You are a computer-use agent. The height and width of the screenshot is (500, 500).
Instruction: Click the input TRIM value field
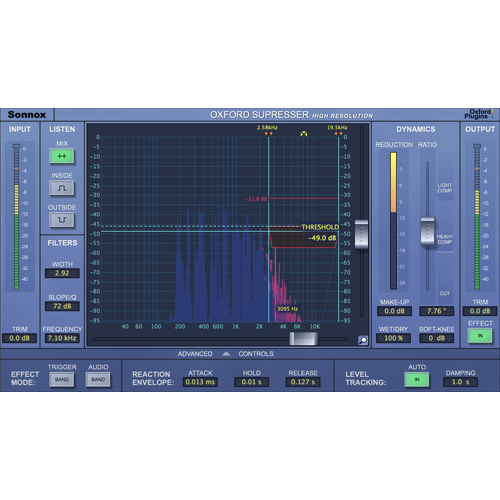click(19, 338)
